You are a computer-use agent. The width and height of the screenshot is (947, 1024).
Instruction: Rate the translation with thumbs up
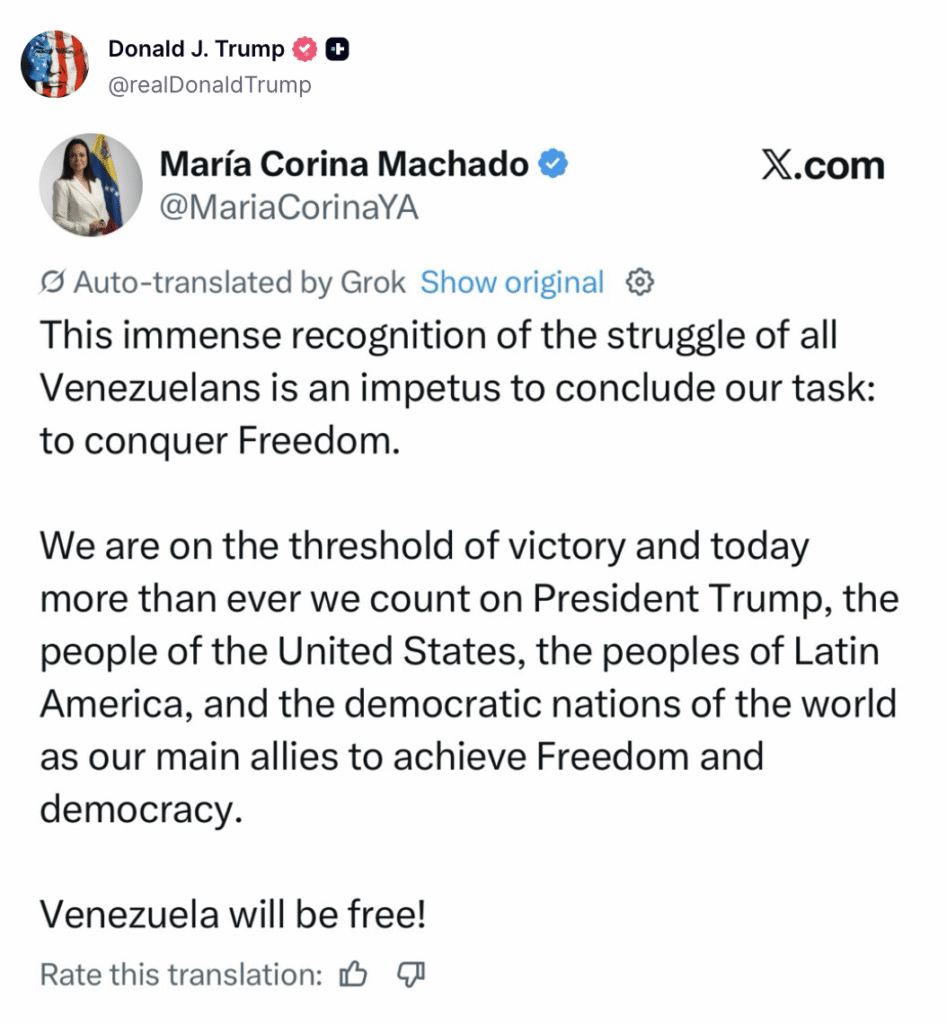(354, 974)
